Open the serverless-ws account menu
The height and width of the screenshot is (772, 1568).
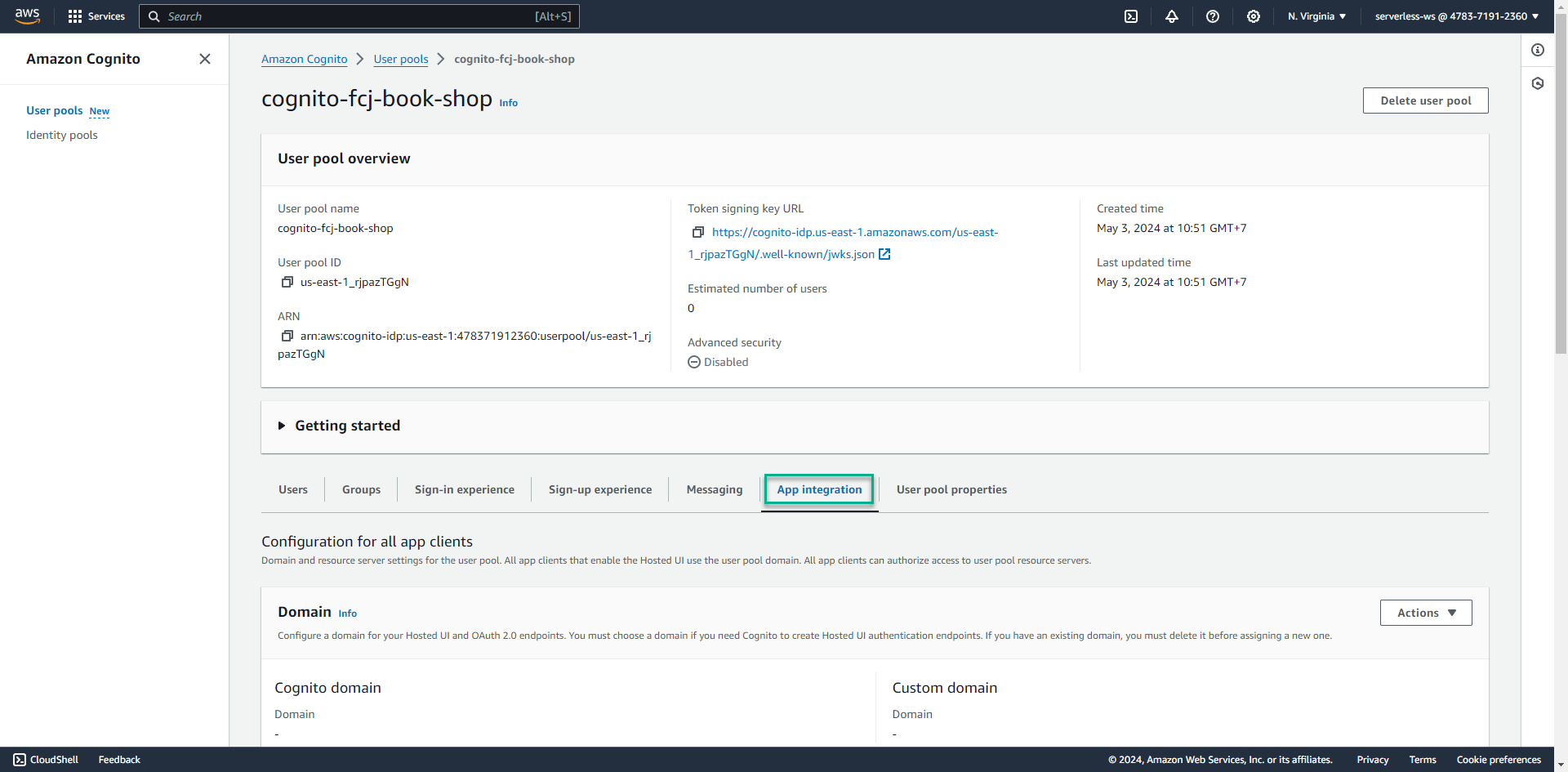(1457, 16)
